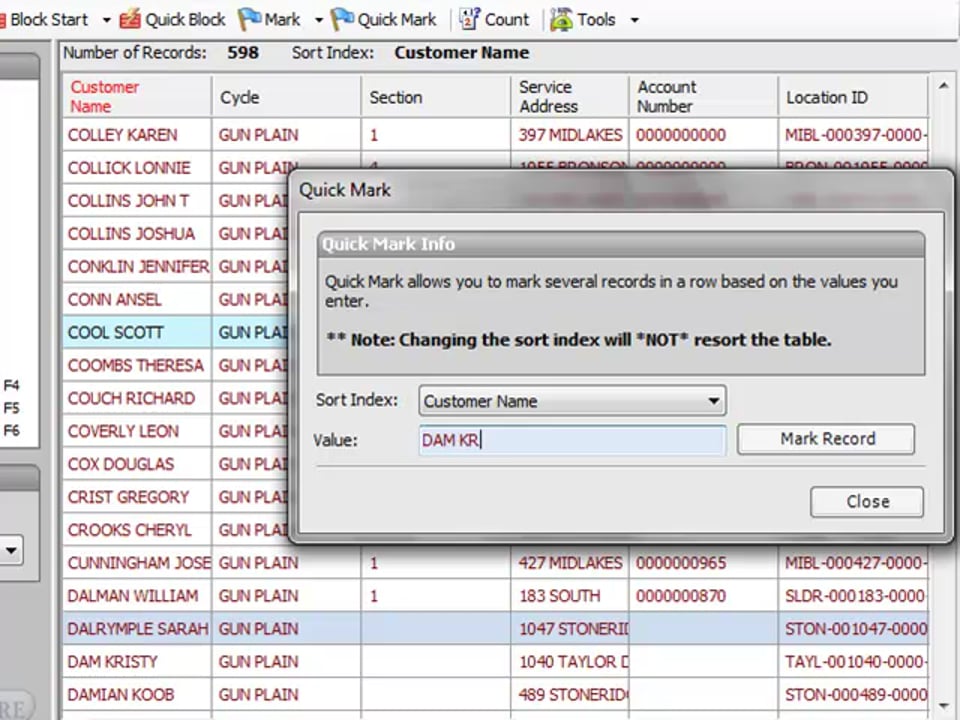
Task: Select the COLLINS JOHN T row
Action: (175, 201)
